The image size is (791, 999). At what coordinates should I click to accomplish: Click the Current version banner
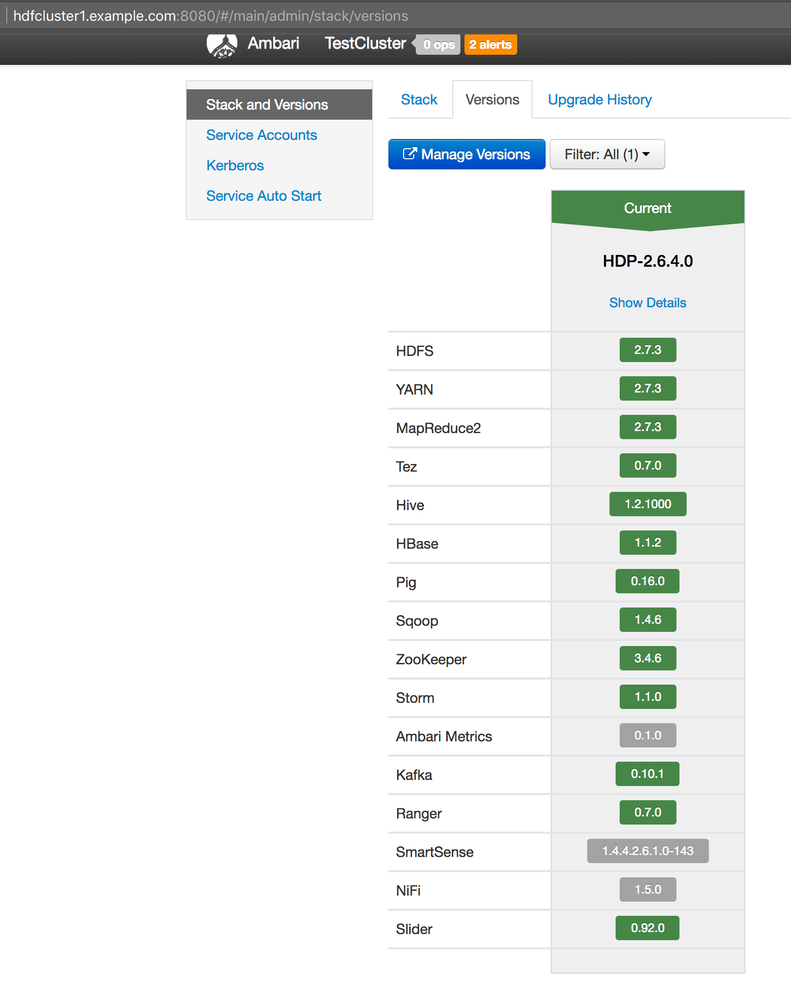click(648, 208)
